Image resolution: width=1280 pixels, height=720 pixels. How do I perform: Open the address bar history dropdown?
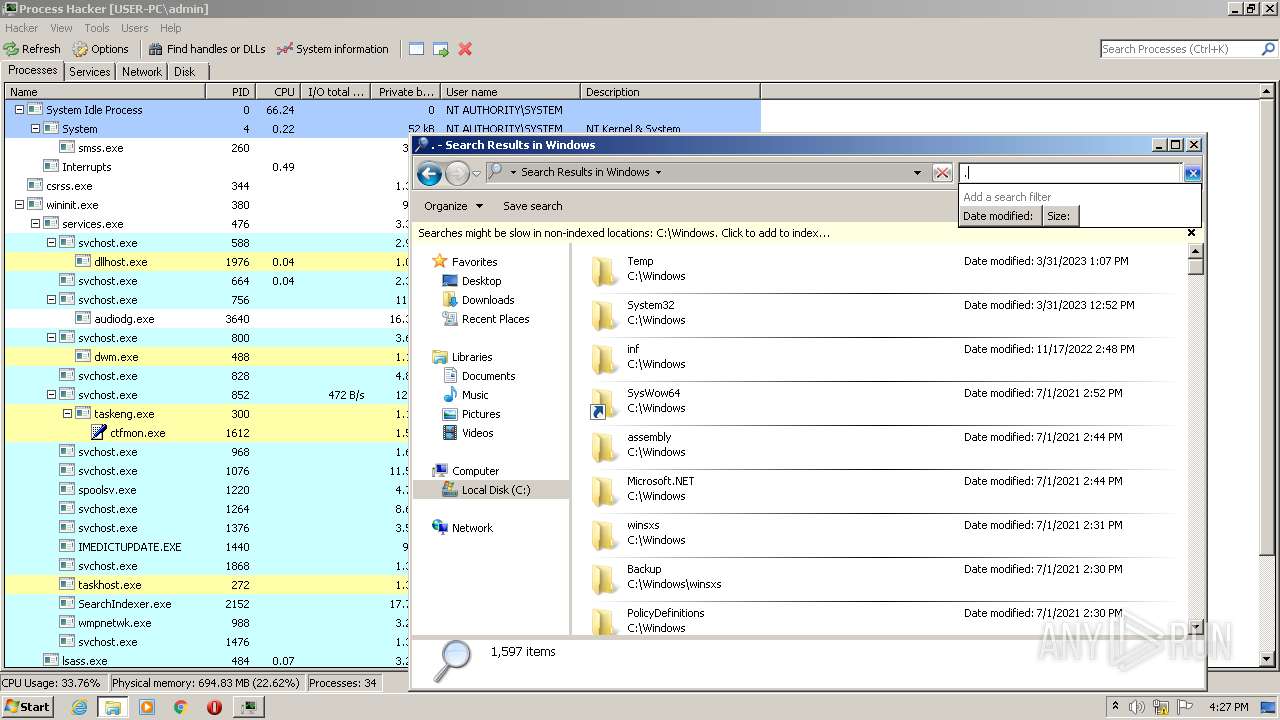917,173
